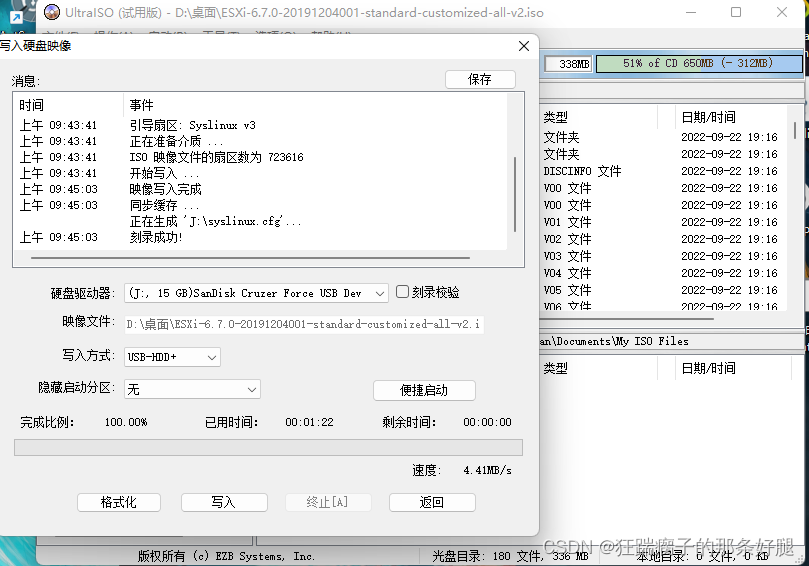Screen dimensions: 809x566
Task: Click the 返回 return button
Action: (x=432, y=502)
